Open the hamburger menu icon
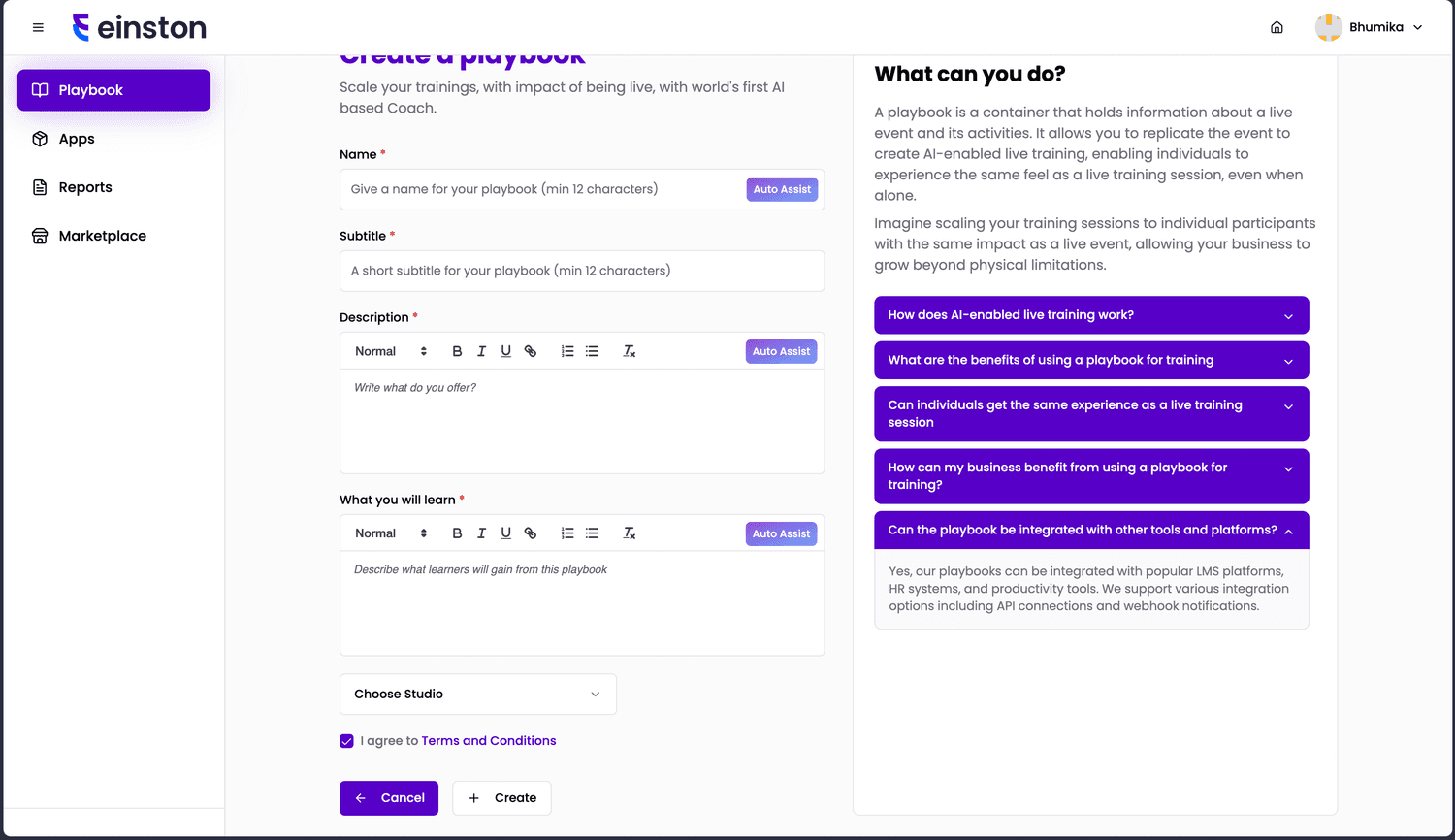 click(38, 27)
